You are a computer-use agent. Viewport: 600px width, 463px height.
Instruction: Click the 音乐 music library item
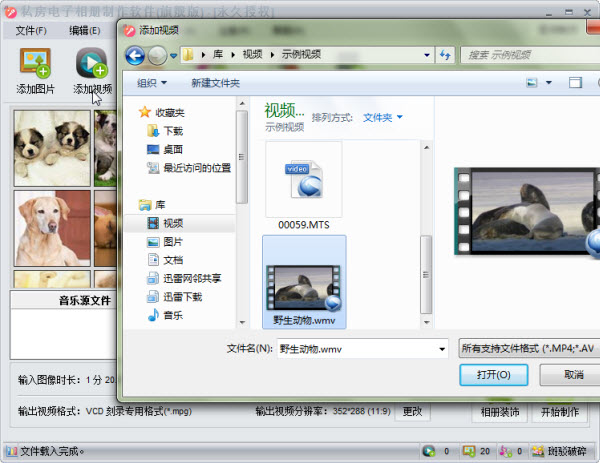point(165,315)
